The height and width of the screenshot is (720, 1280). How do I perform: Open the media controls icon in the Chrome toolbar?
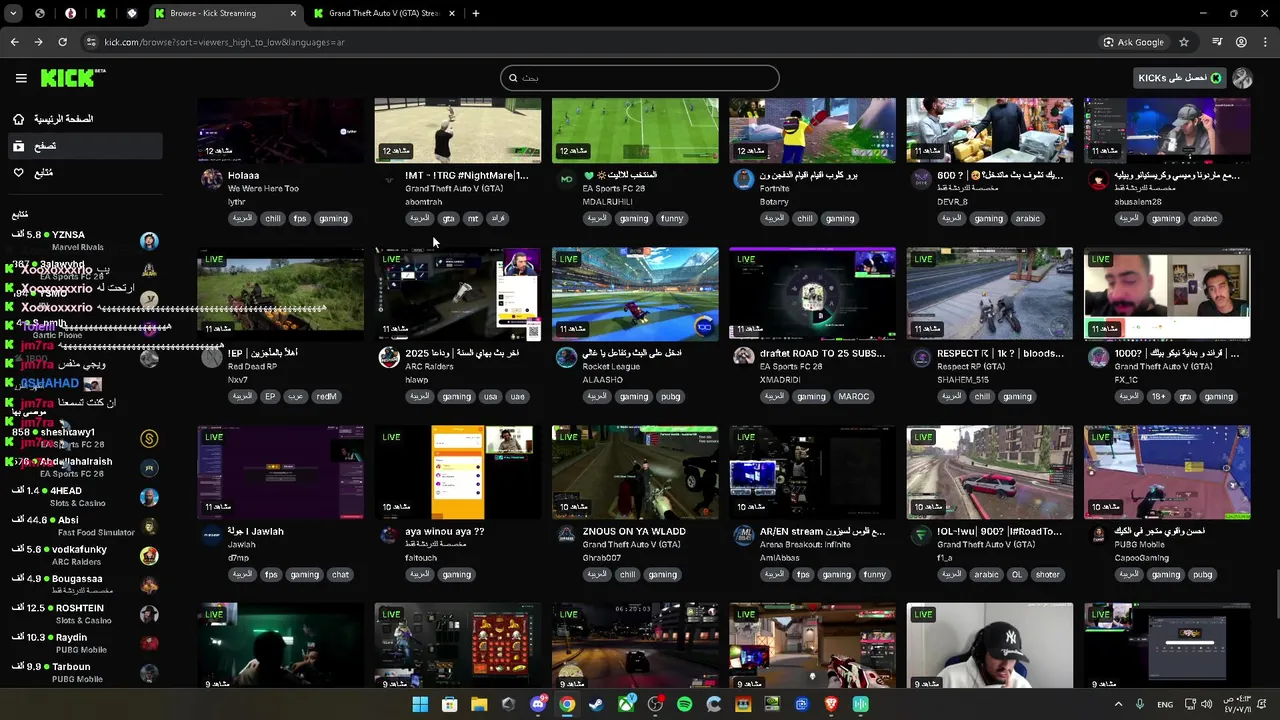pyautogui.click(x=1217, y=42)
